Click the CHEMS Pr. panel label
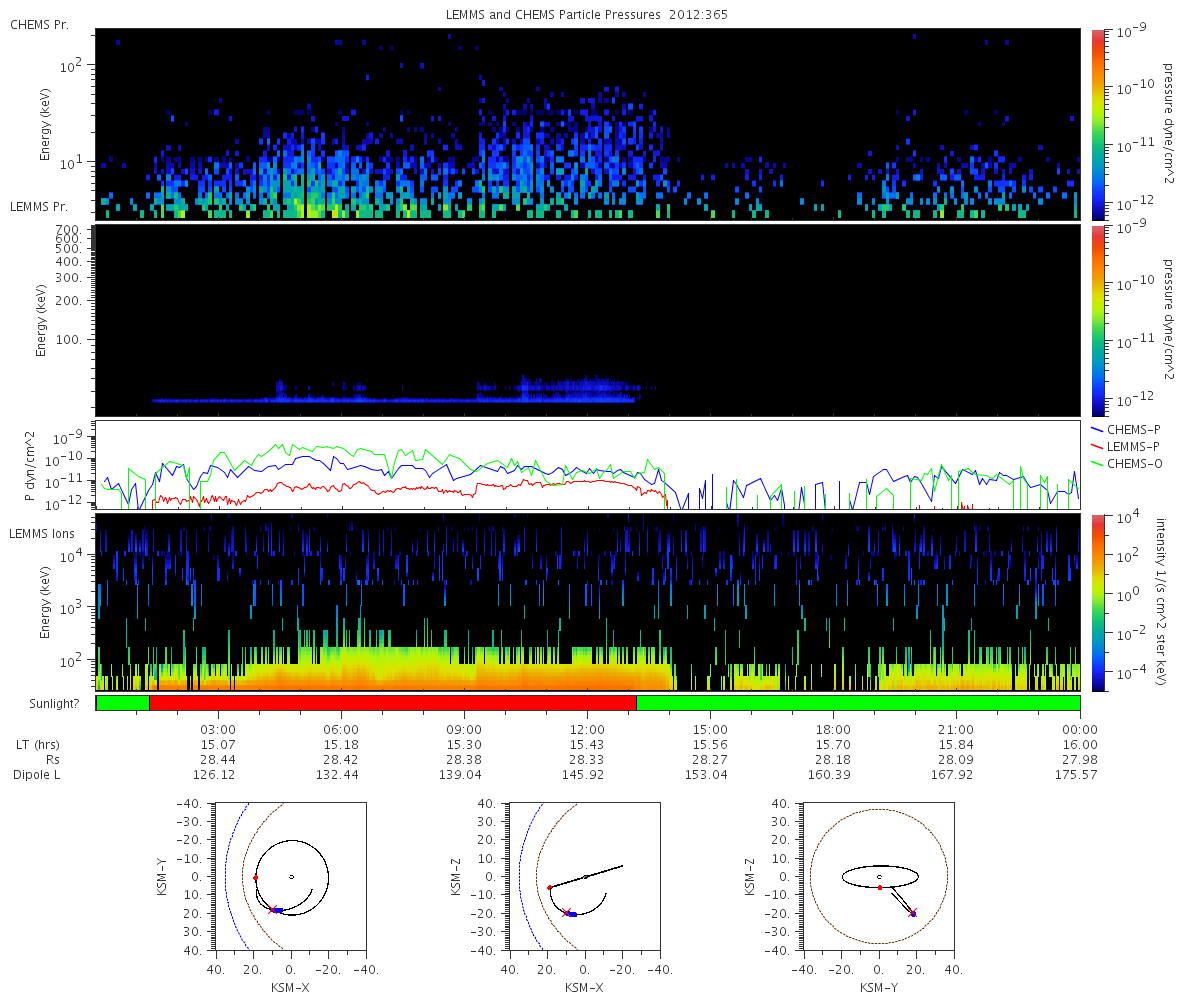 38,25
